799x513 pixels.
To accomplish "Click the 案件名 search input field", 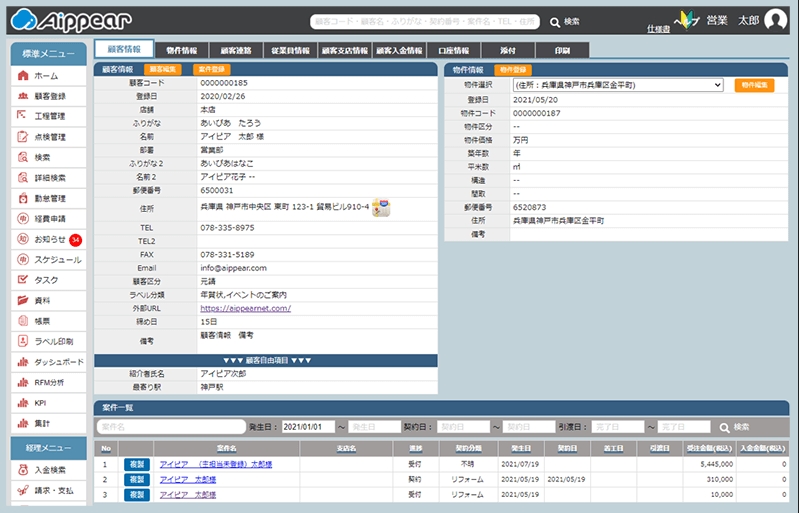I will 170,427.
